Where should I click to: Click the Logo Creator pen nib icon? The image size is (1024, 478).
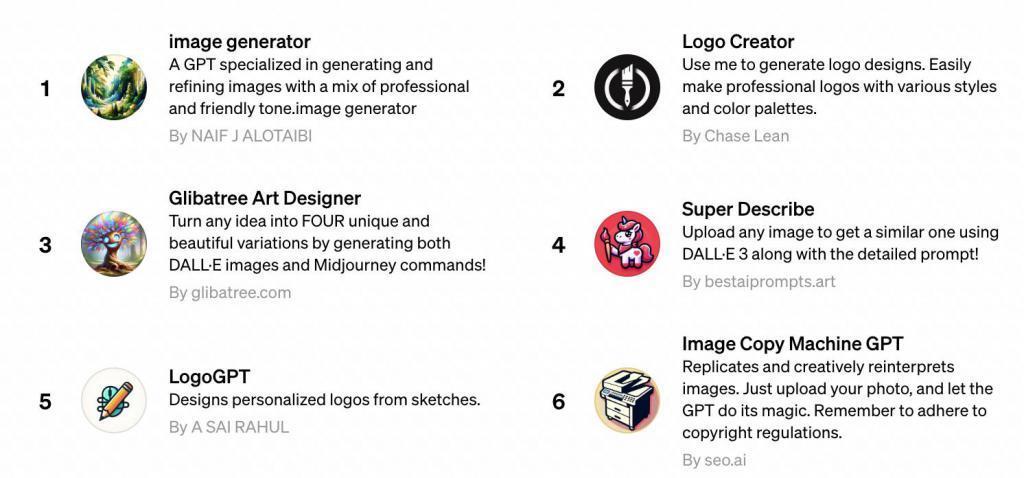coord(627,88)
